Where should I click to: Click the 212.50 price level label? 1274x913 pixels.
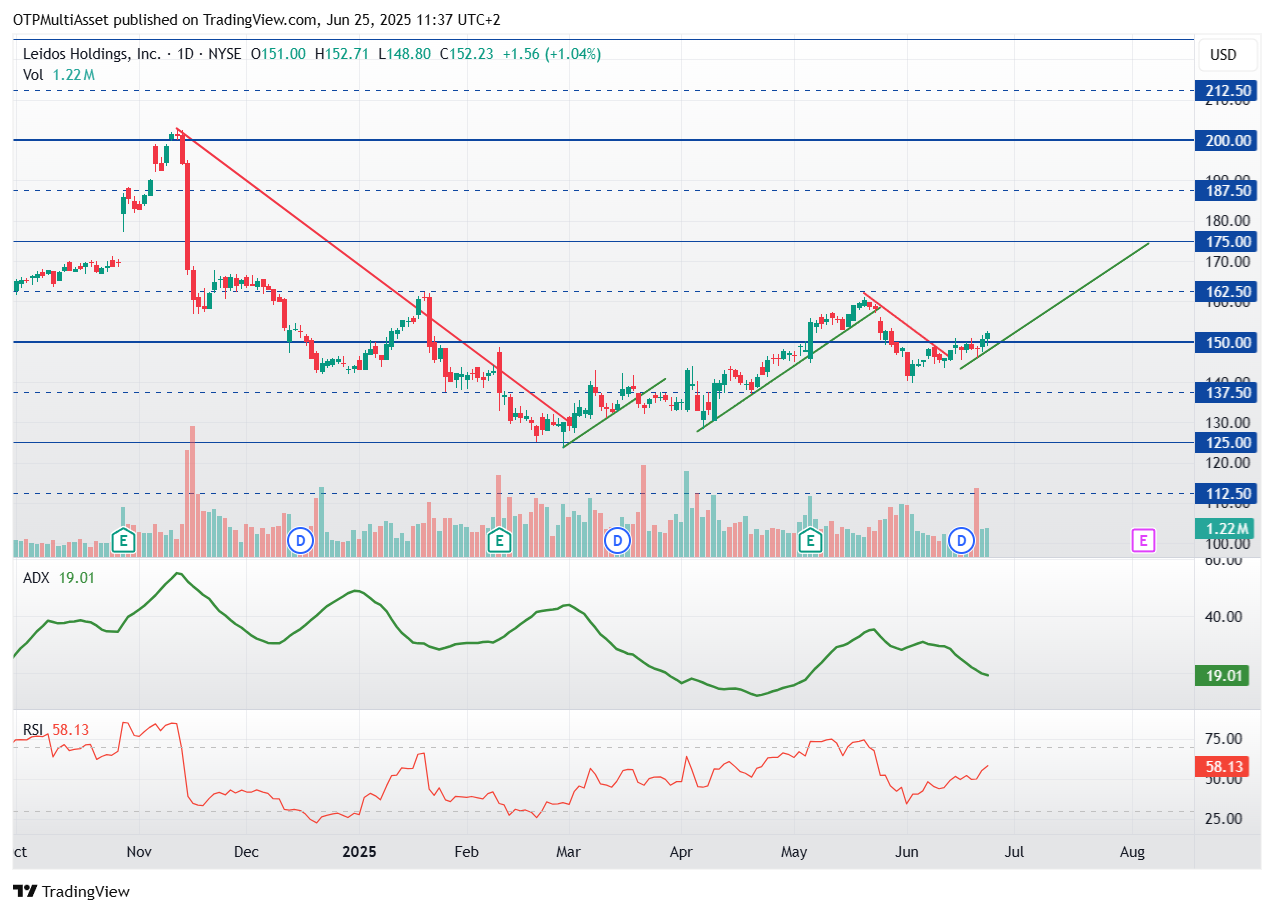tap(1225, 91)
